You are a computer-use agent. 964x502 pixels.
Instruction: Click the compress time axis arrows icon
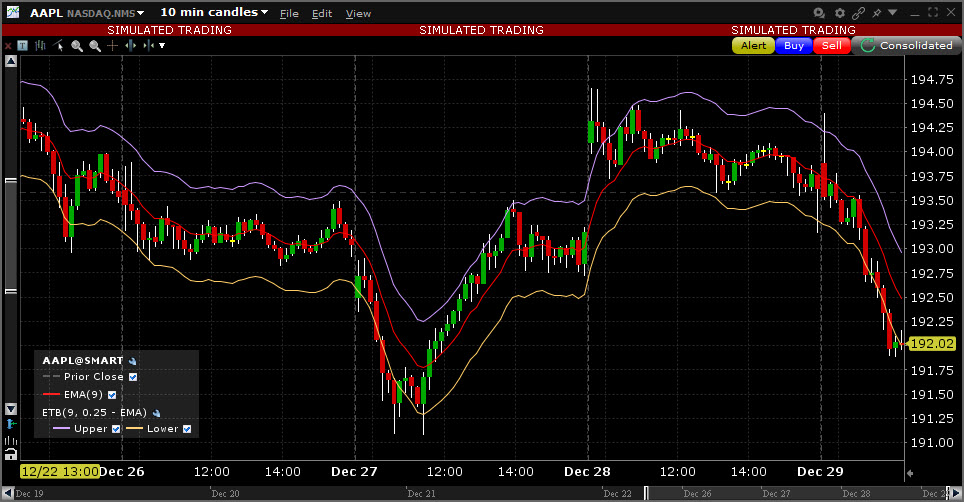(148, 45)
